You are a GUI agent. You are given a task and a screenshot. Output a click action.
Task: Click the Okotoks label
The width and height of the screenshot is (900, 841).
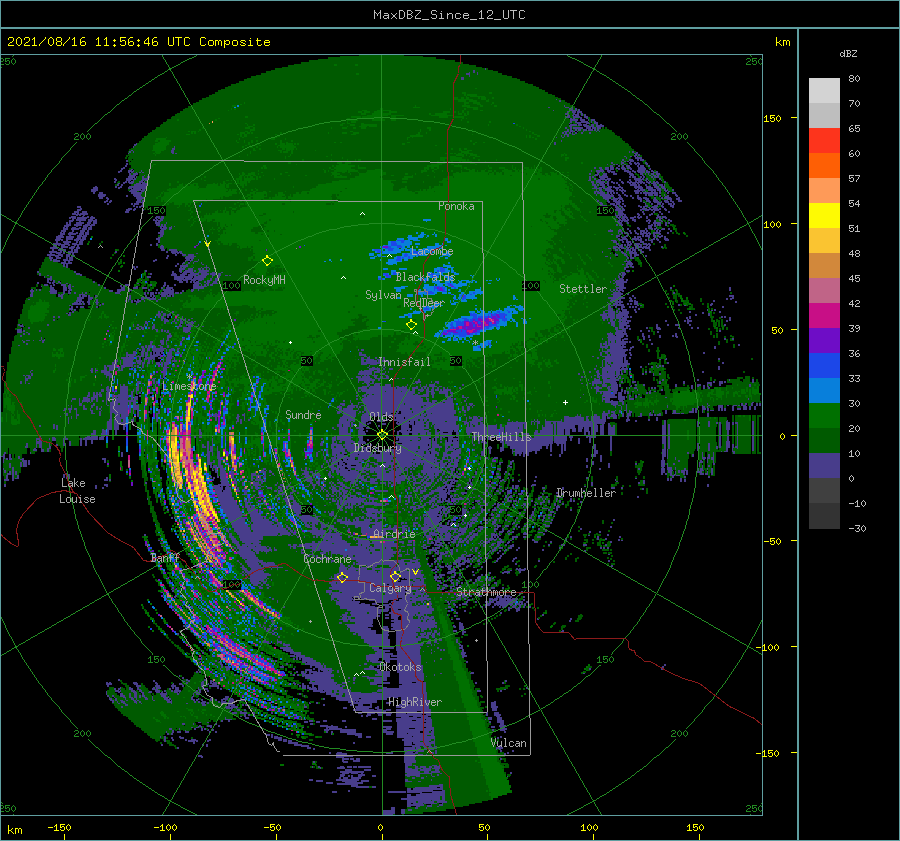click(x=400, y=667)
